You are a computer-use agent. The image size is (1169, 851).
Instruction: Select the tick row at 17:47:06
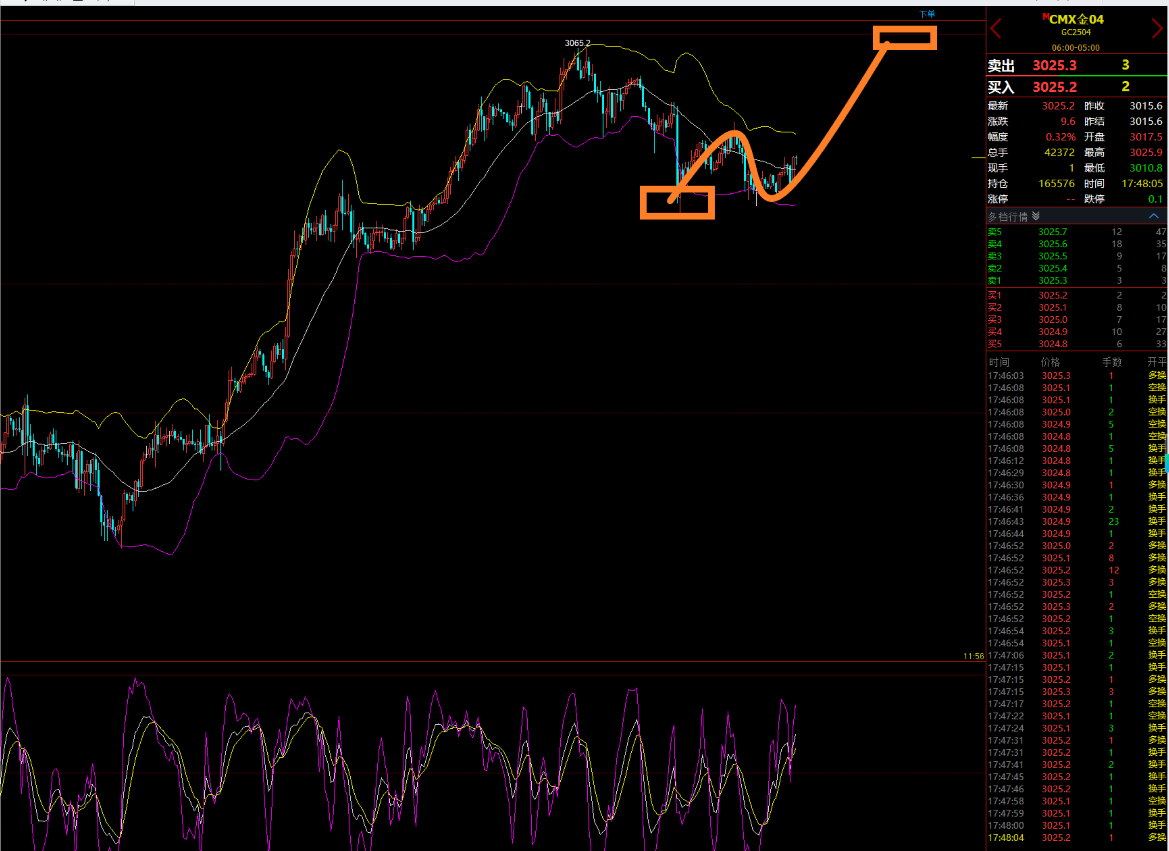(x=1077, y=656)
